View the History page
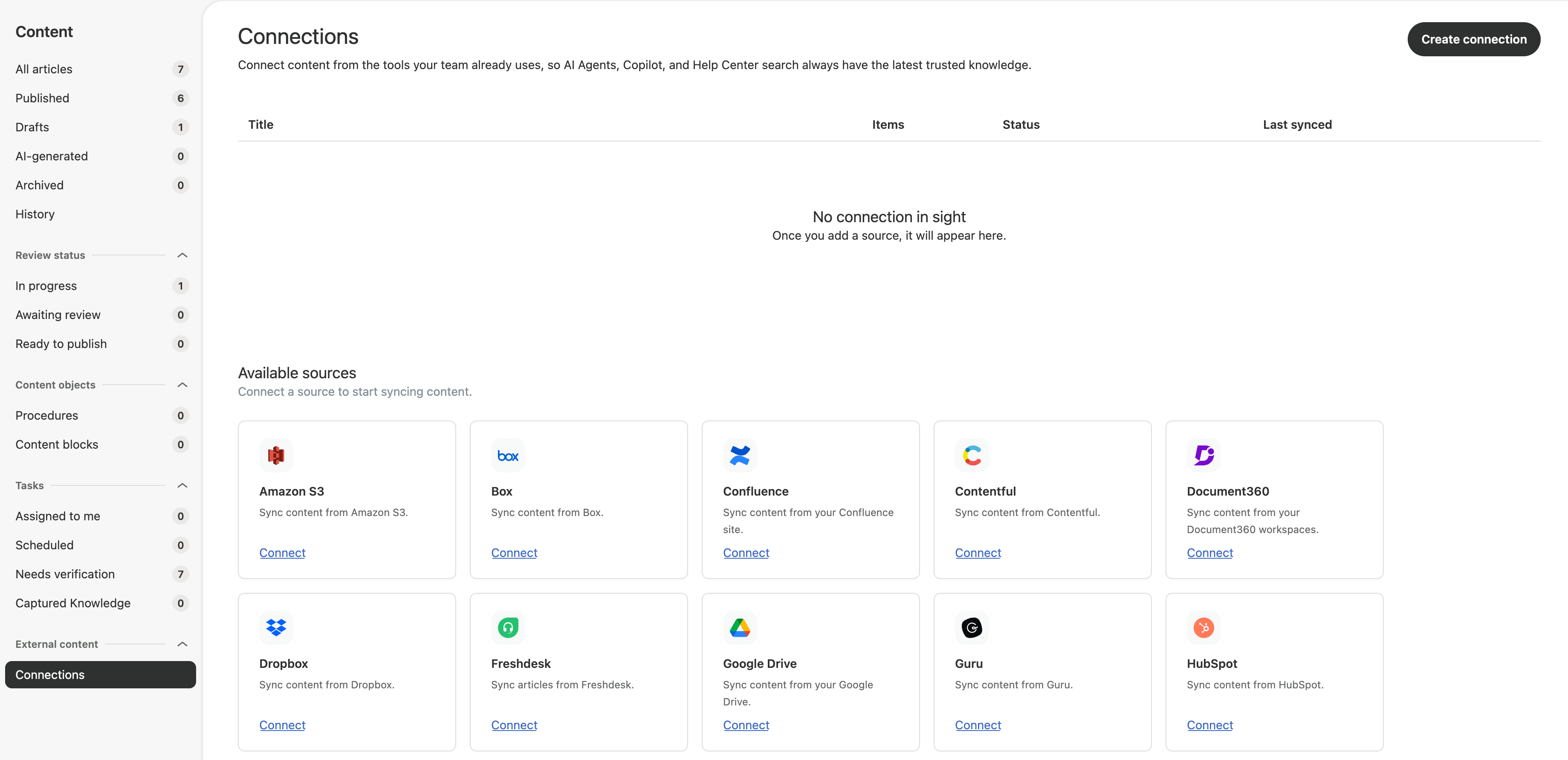 click(x=101, y=215)
